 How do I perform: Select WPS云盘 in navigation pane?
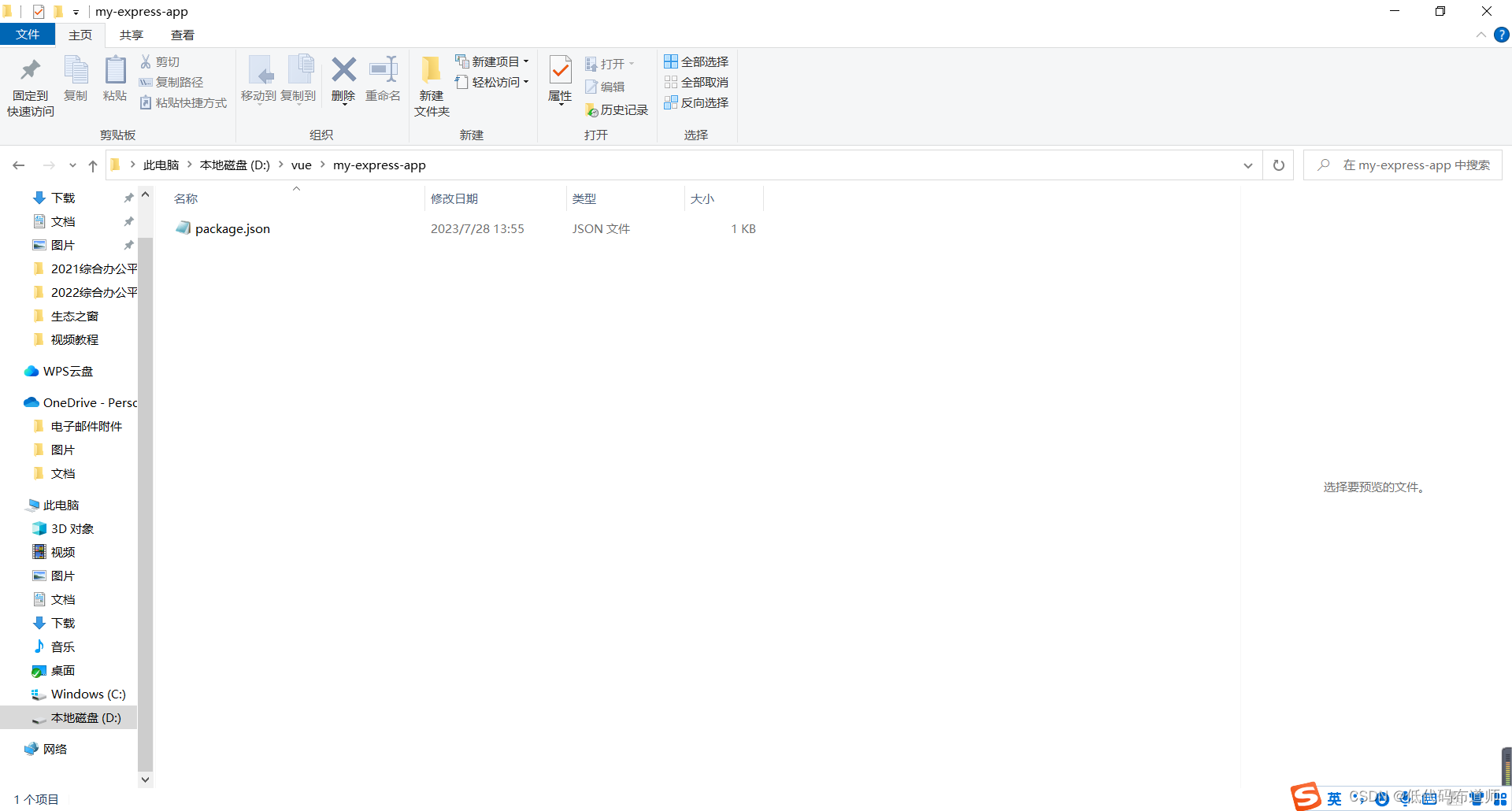(x=68, y=371)
